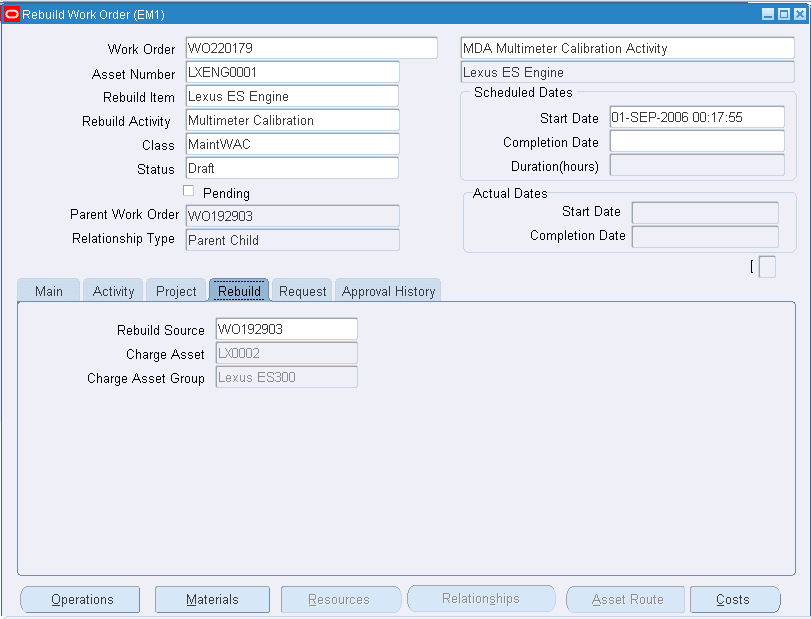
Task: Switch to the Request tab
Action: pyautogui.click(x=302, y=290)
